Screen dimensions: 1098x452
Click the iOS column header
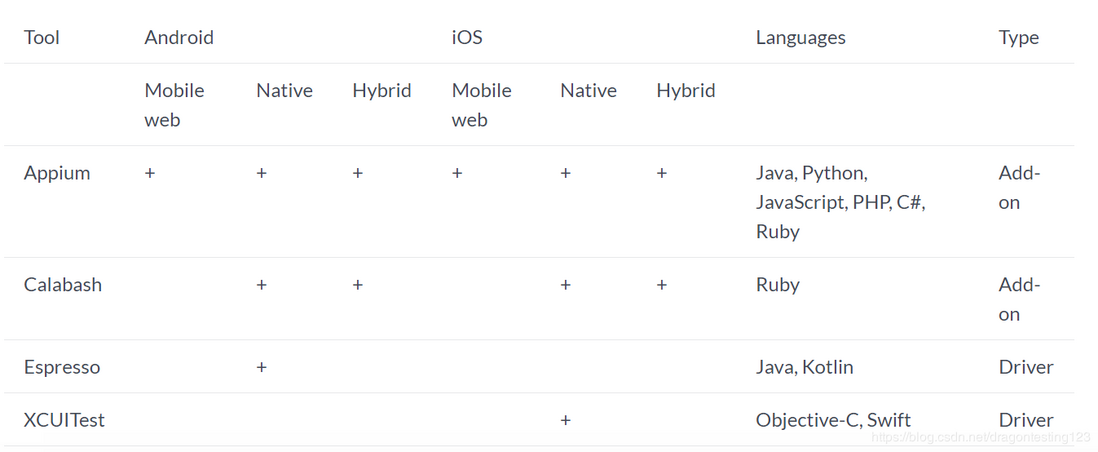pos(467,37)
